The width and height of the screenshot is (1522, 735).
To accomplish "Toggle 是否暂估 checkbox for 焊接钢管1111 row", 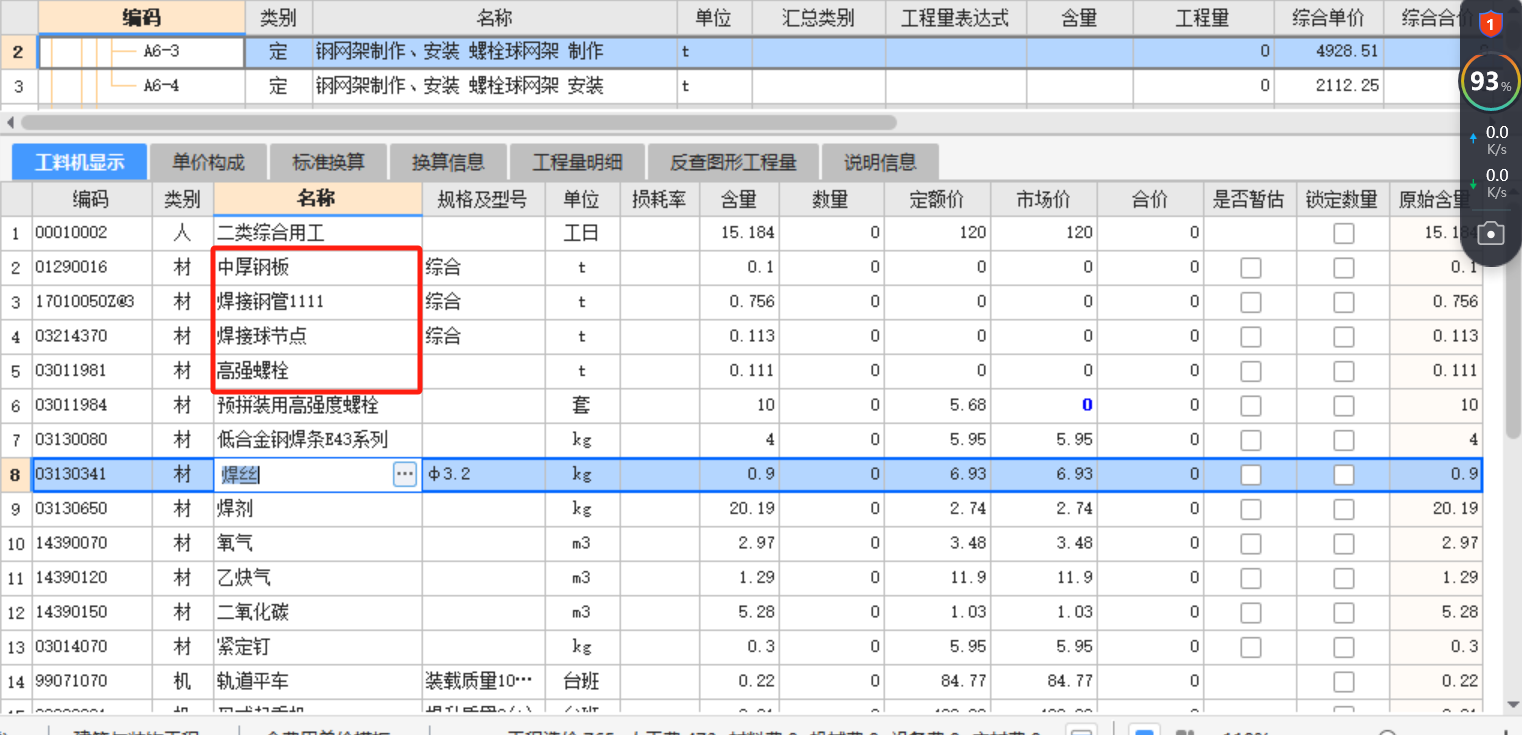I will [x=1250, y=302].
